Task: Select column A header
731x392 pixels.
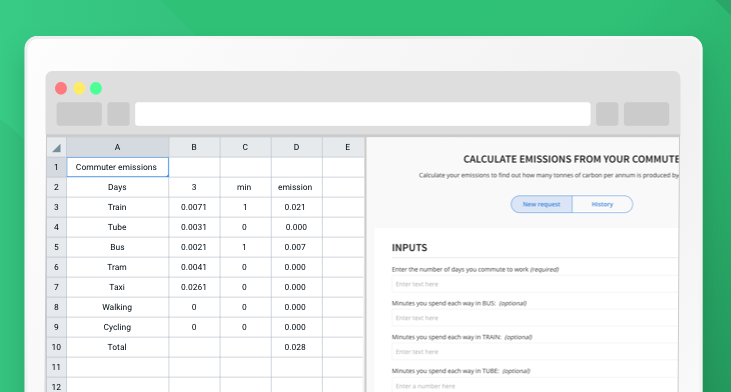Action: (x=117, y=147)
